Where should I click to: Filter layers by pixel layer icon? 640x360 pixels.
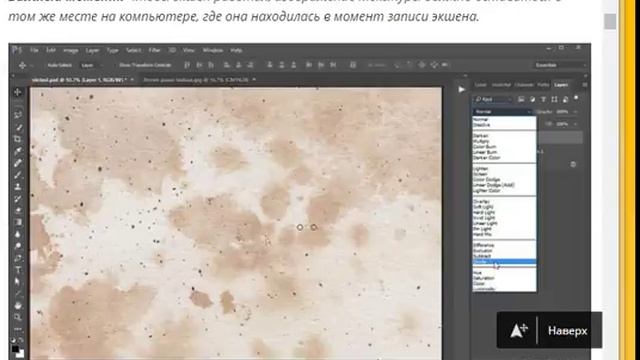tap(521, 99)
